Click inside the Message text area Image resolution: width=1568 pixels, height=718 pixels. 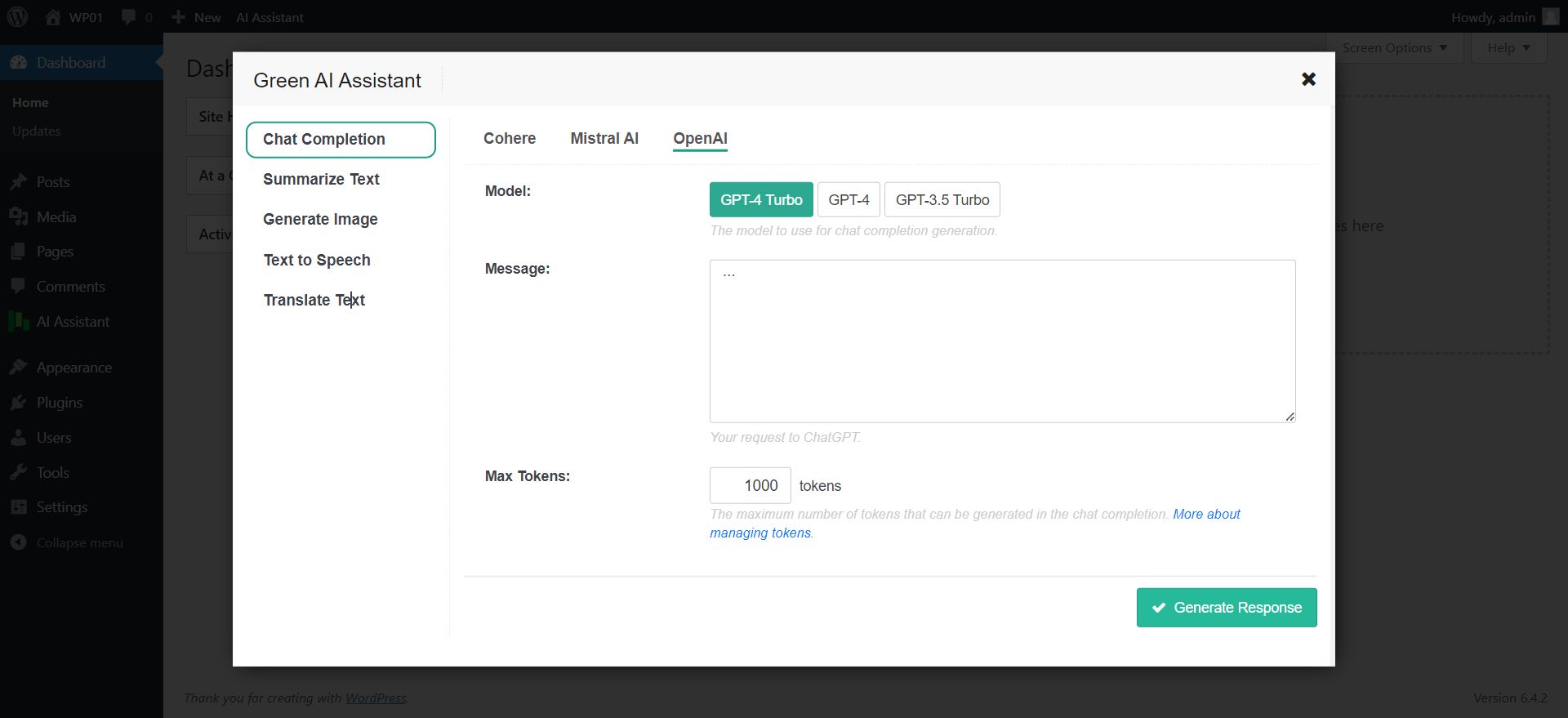coord(1002,341)
